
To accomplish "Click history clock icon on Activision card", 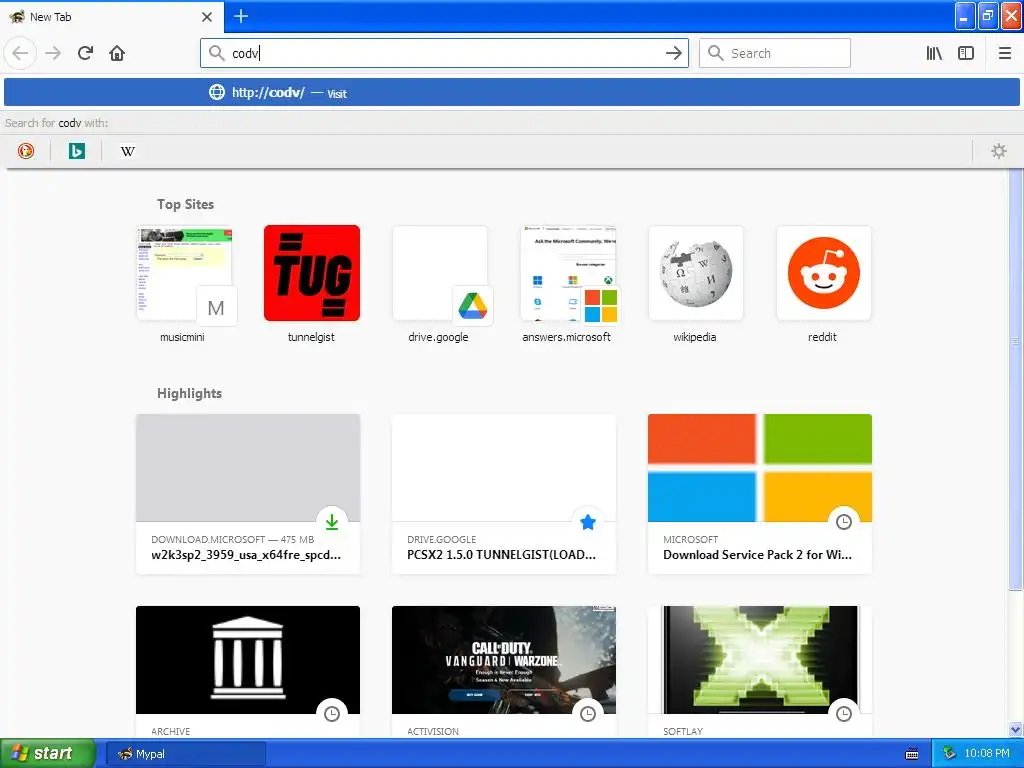I will click(588, 714).
